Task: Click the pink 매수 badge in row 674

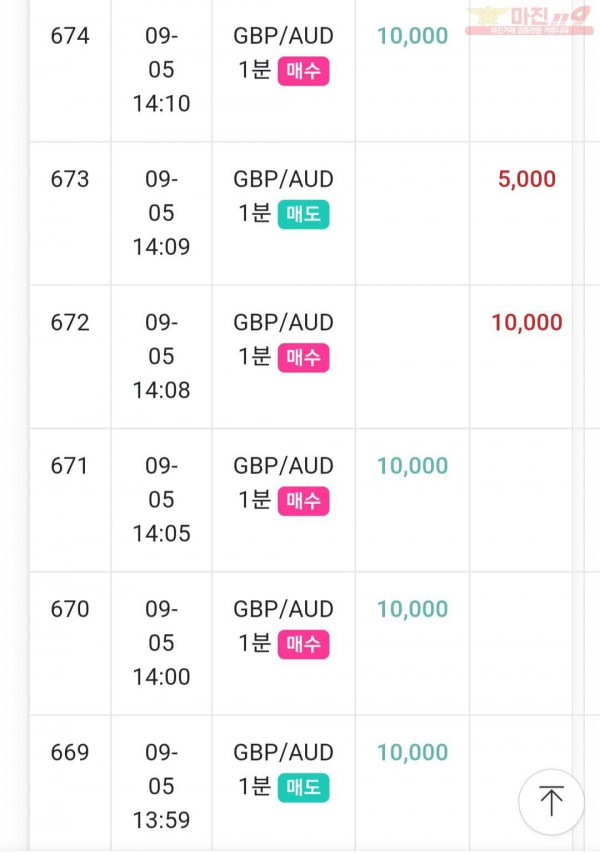Action: (x=303, y=71)
